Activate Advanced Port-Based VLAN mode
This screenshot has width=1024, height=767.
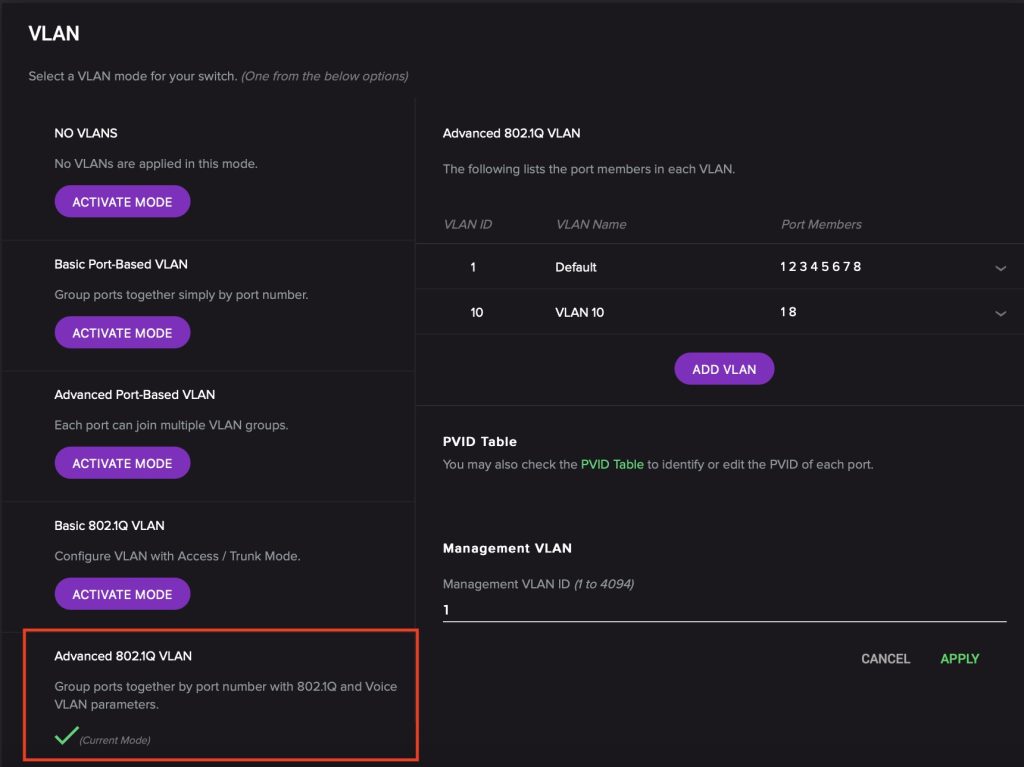(x=122, y=463)
